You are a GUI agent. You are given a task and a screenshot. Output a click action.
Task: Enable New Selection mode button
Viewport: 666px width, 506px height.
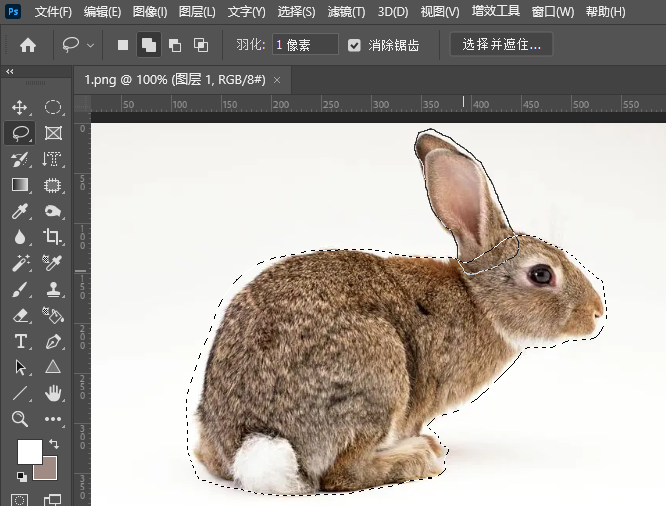point(123,45)
